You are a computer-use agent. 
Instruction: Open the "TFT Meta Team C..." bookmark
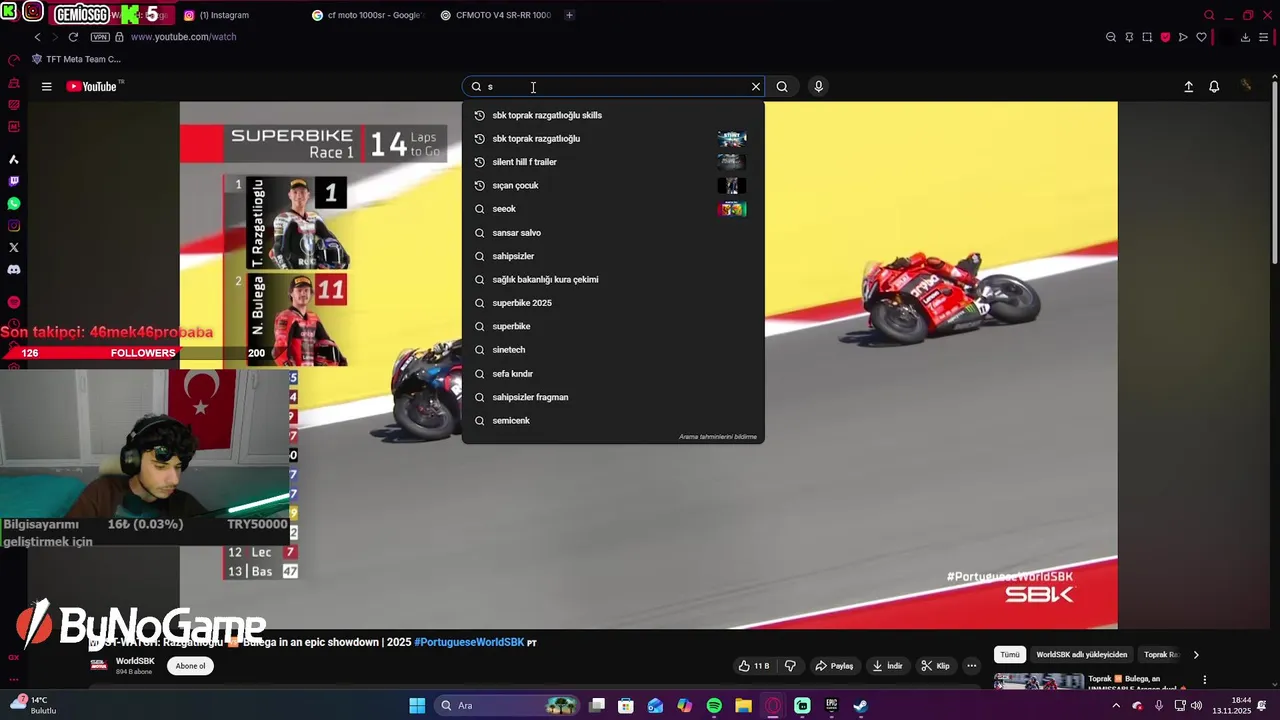76,59
